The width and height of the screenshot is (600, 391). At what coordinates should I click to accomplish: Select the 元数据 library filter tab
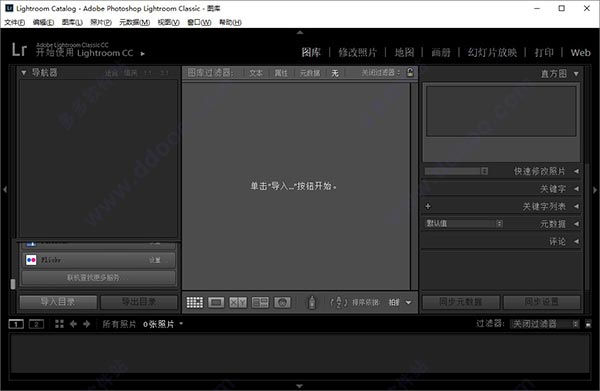click(310, 73)
